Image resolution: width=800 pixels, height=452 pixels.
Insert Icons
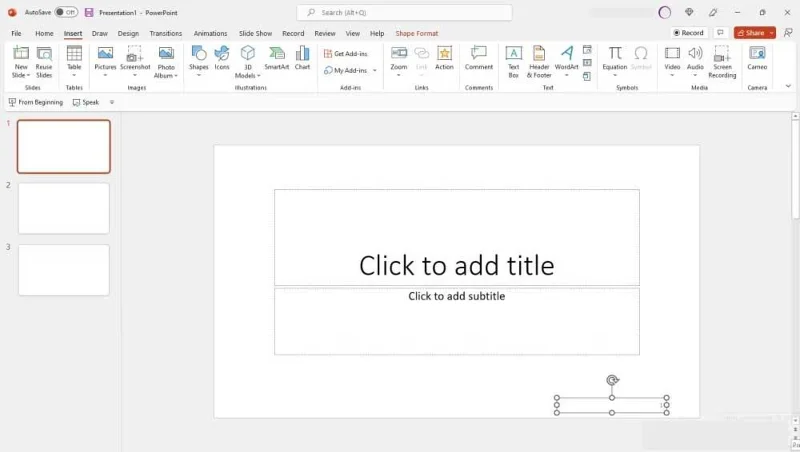click(222, 58)
